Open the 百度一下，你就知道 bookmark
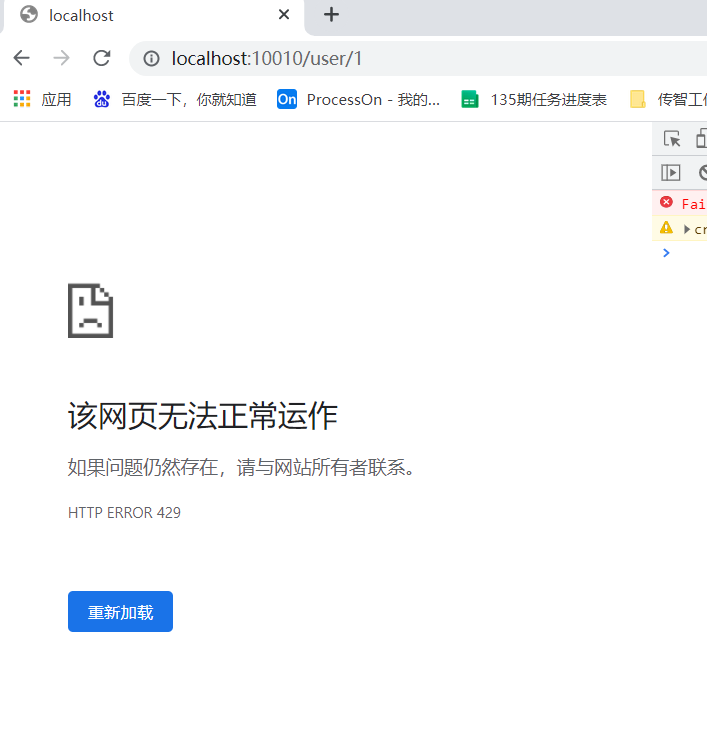 (x=175, y=99)
